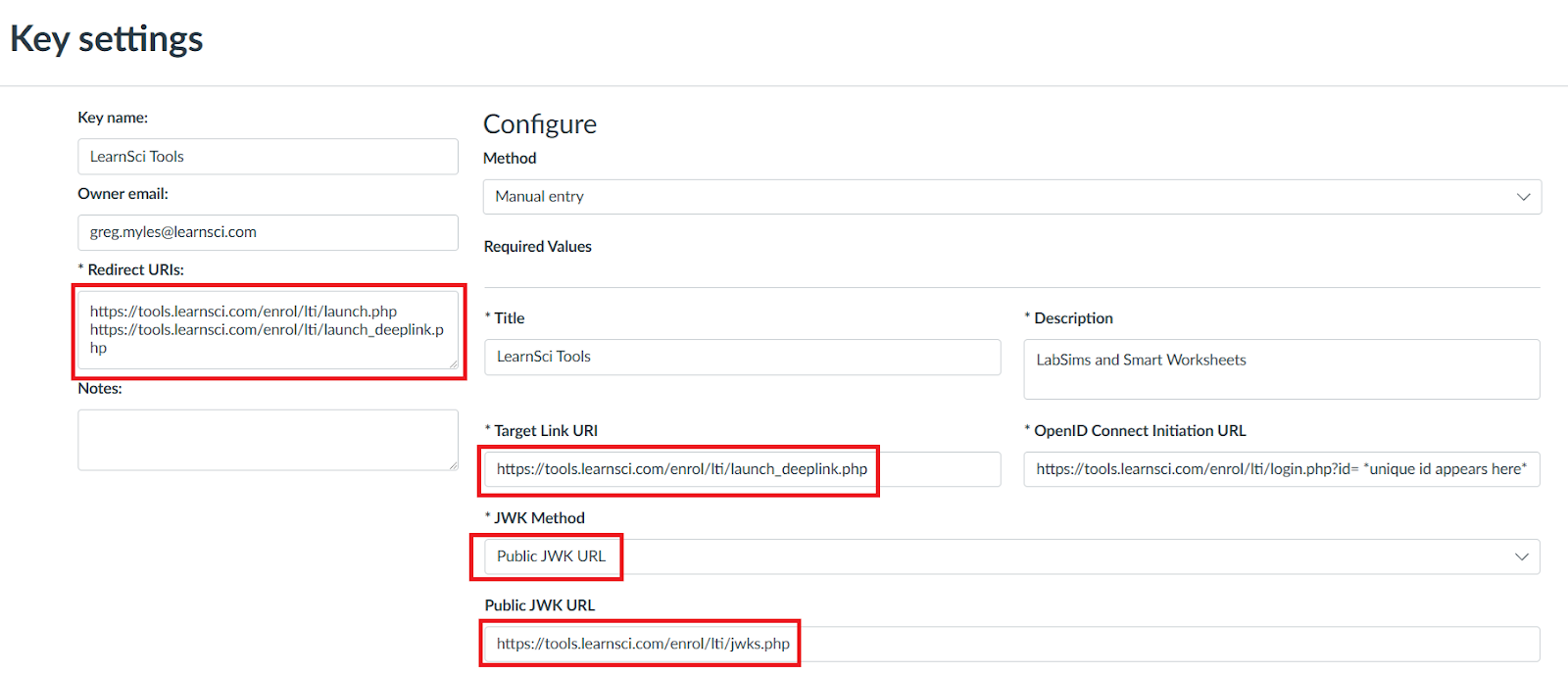Click the empty Notes textarea
Viewport: 1568px width, 674px height.
point(268,440)
